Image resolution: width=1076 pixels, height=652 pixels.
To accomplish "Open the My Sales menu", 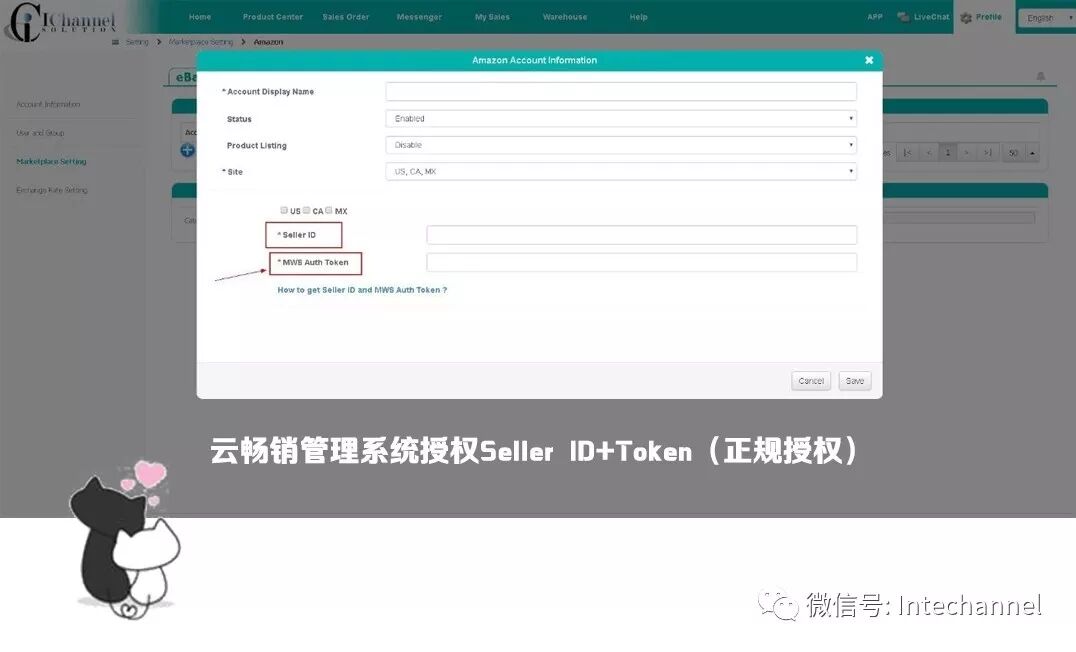I will pyautogui.click(x=493, y=17).
